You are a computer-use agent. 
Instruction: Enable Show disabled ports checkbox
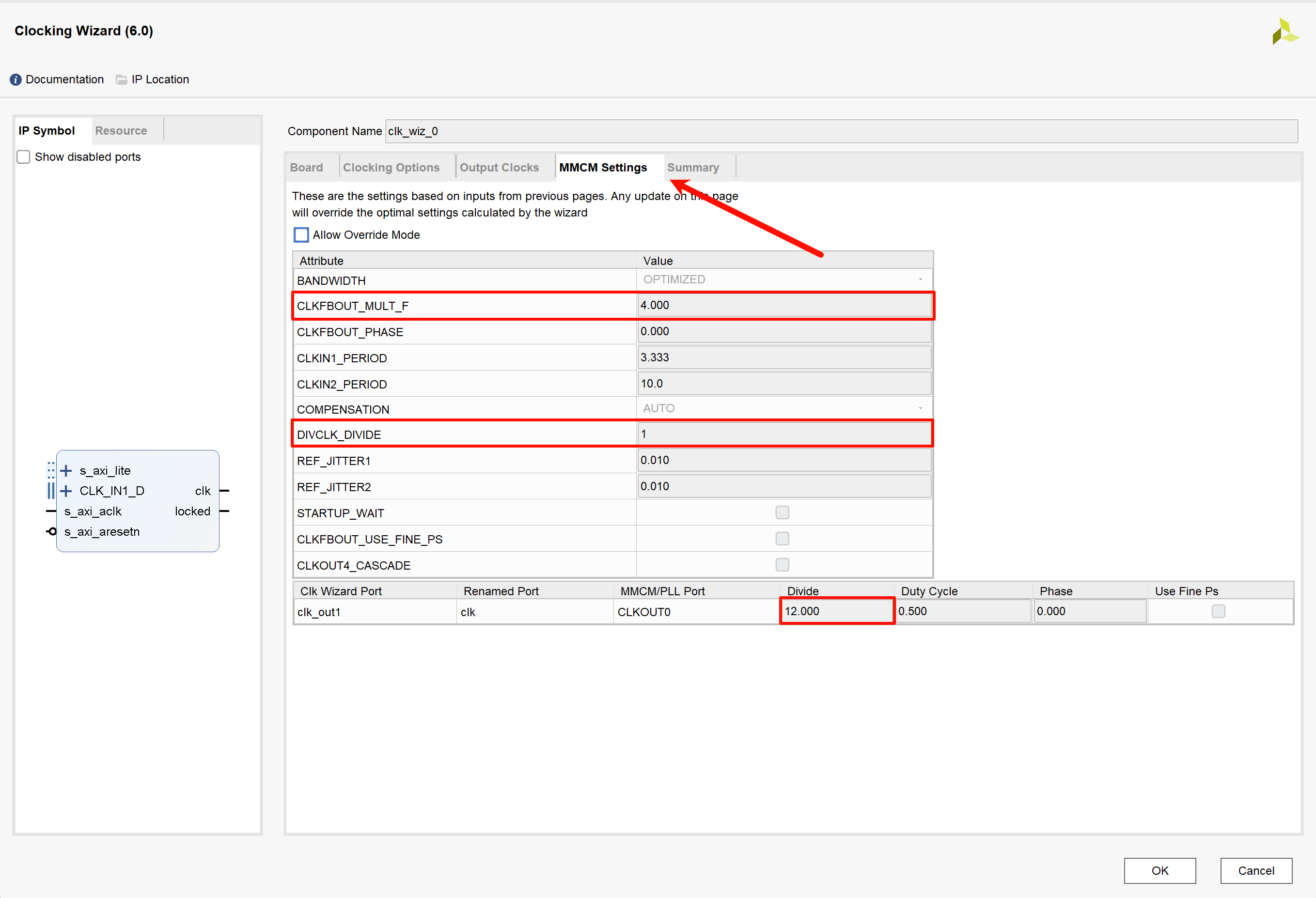[23, 157]
